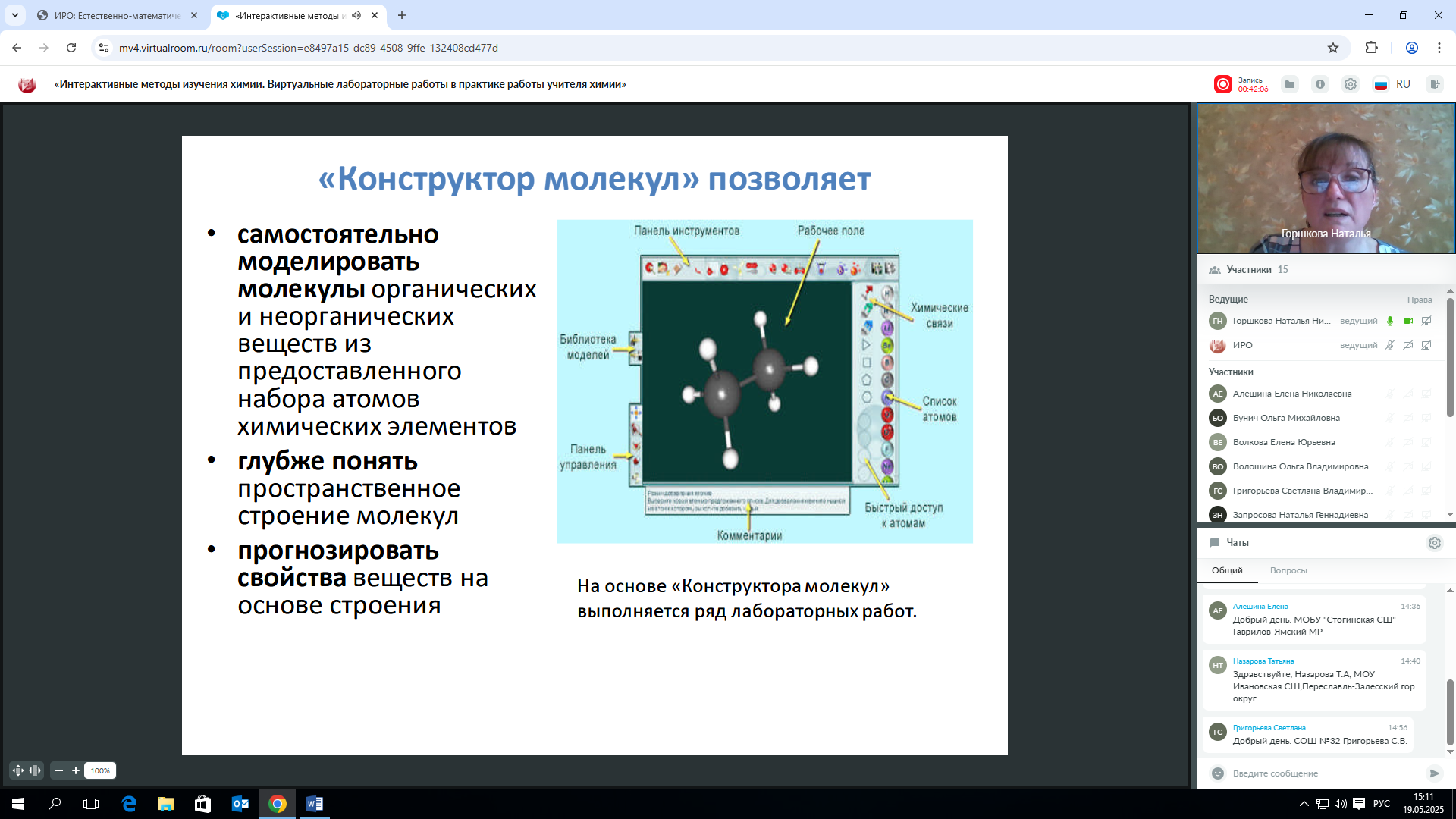This screenshot has width=1456, height=819.
Task: Open the Chrome three-dot menu
Action: click(1439, 48)
